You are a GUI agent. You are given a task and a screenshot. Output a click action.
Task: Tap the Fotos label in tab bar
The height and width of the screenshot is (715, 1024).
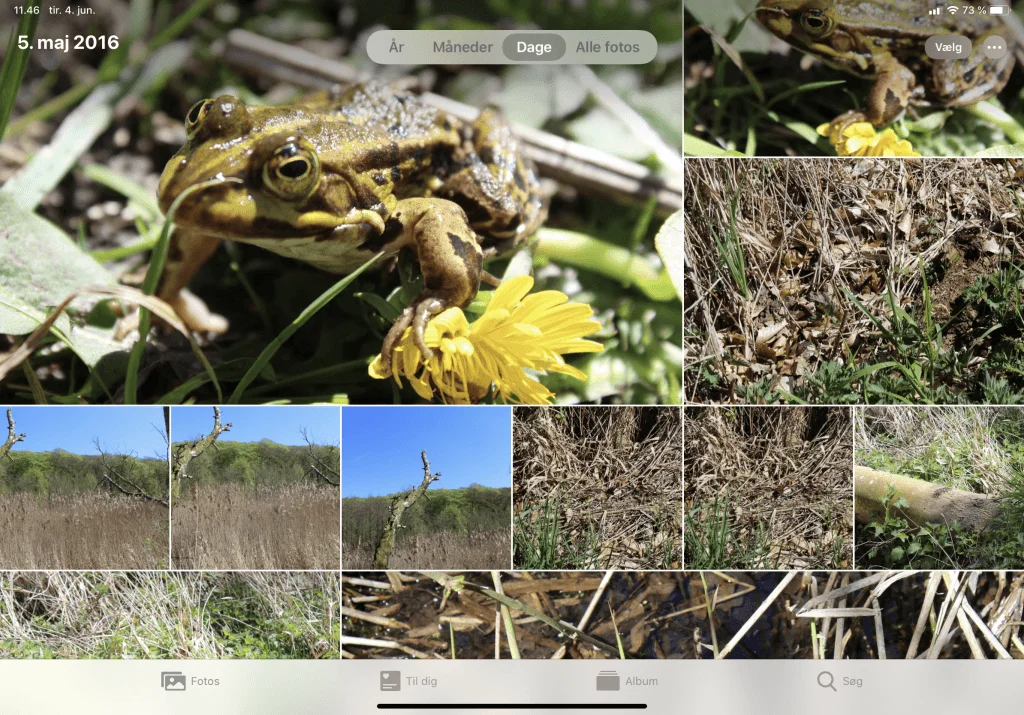pyautogui.click(x=205, y=681)
